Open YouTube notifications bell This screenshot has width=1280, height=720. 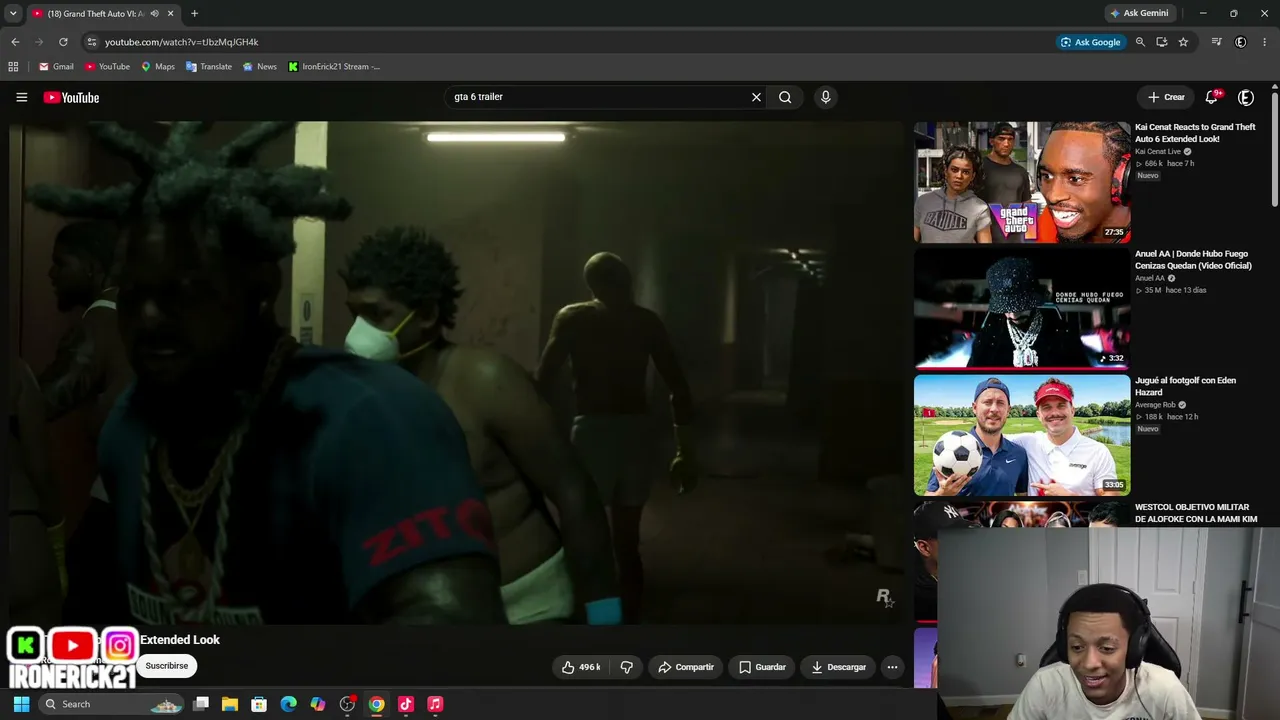1212,97
